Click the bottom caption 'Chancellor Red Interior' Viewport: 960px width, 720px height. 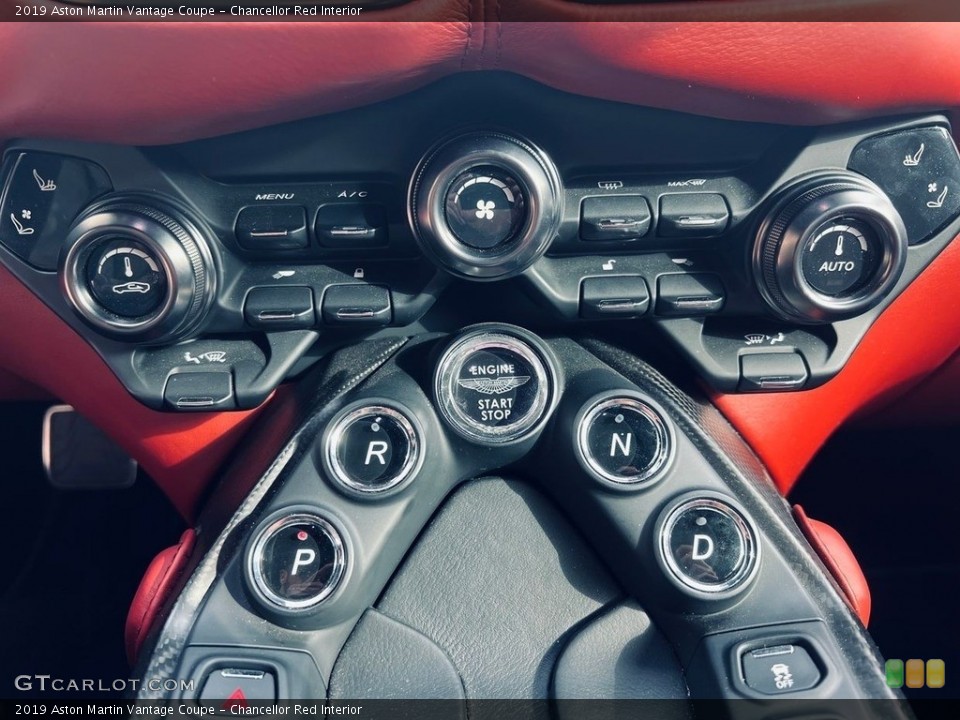296,710
